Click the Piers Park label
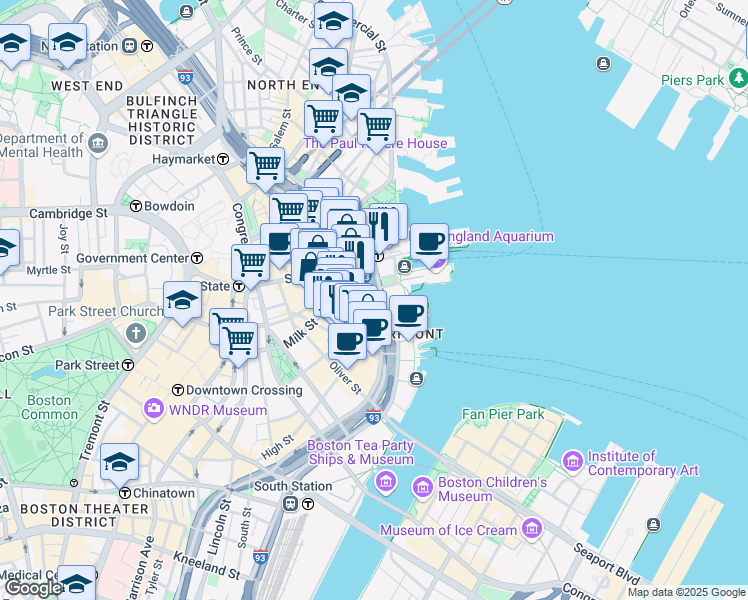 (692, 80)
